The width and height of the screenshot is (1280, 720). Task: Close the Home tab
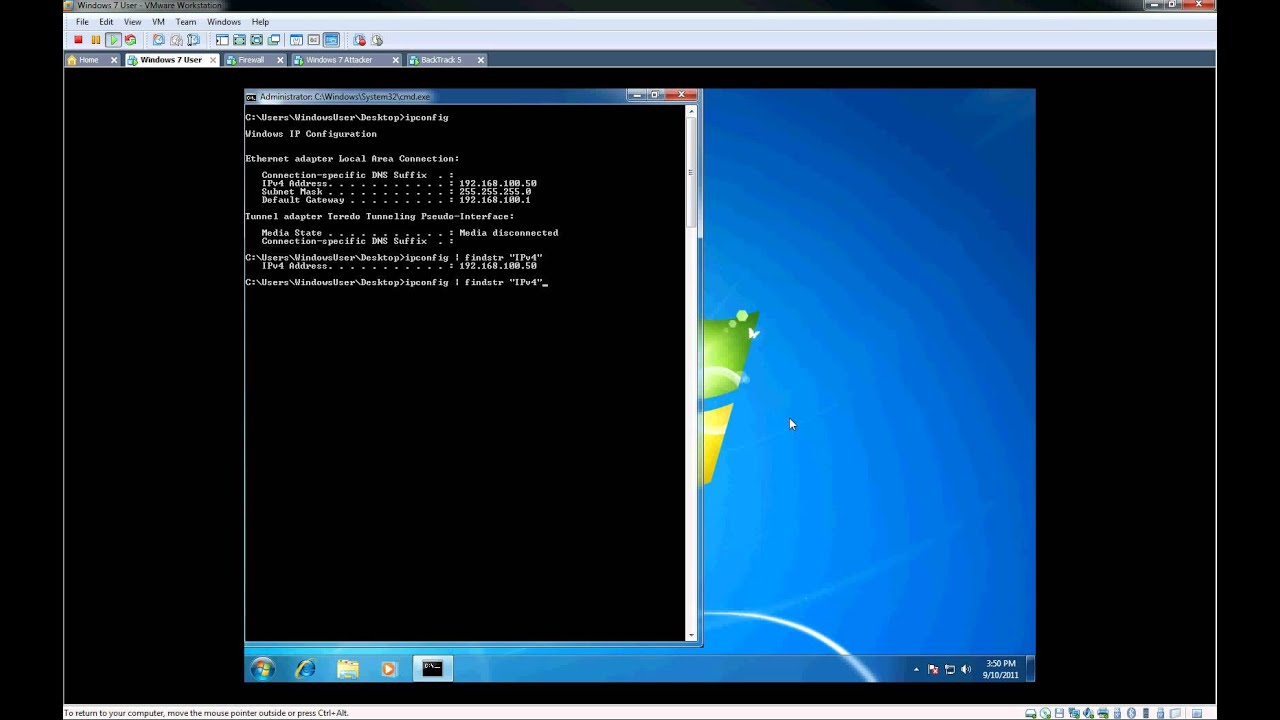point(114,60)
